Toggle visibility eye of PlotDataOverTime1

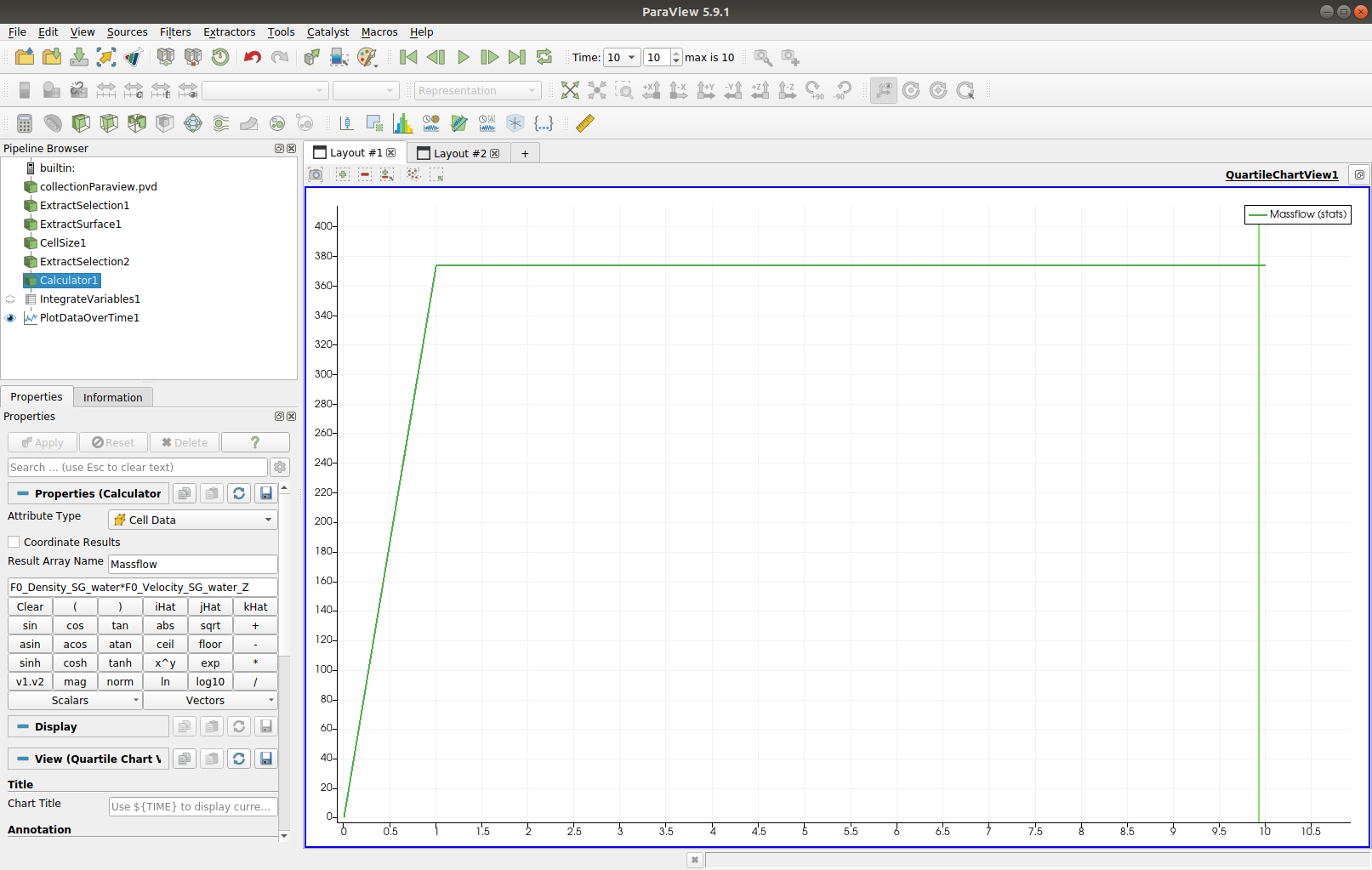click(10, 318)
